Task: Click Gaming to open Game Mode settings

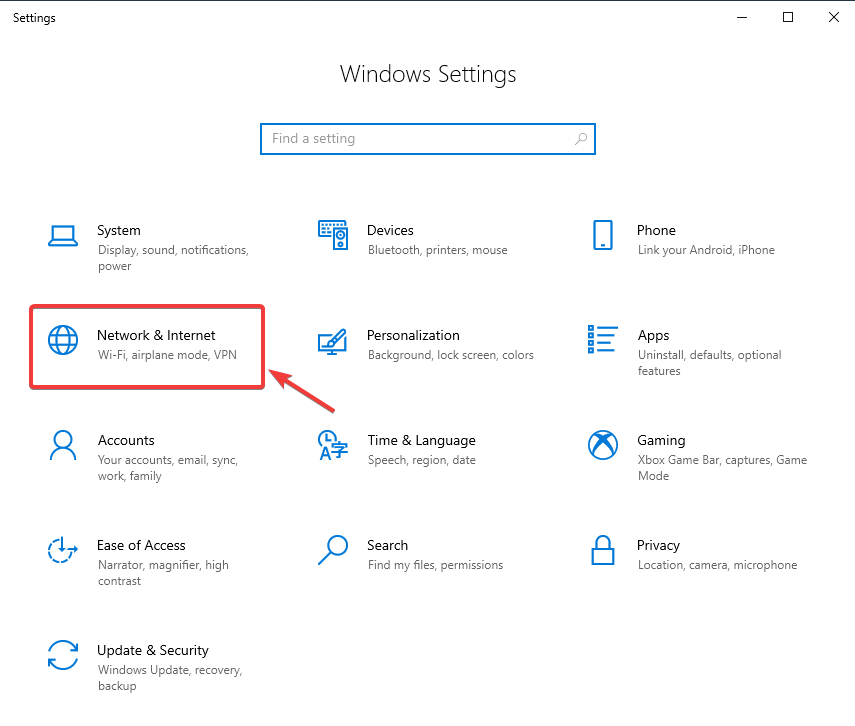Action: pyautogui.click(x=661, y=440)
